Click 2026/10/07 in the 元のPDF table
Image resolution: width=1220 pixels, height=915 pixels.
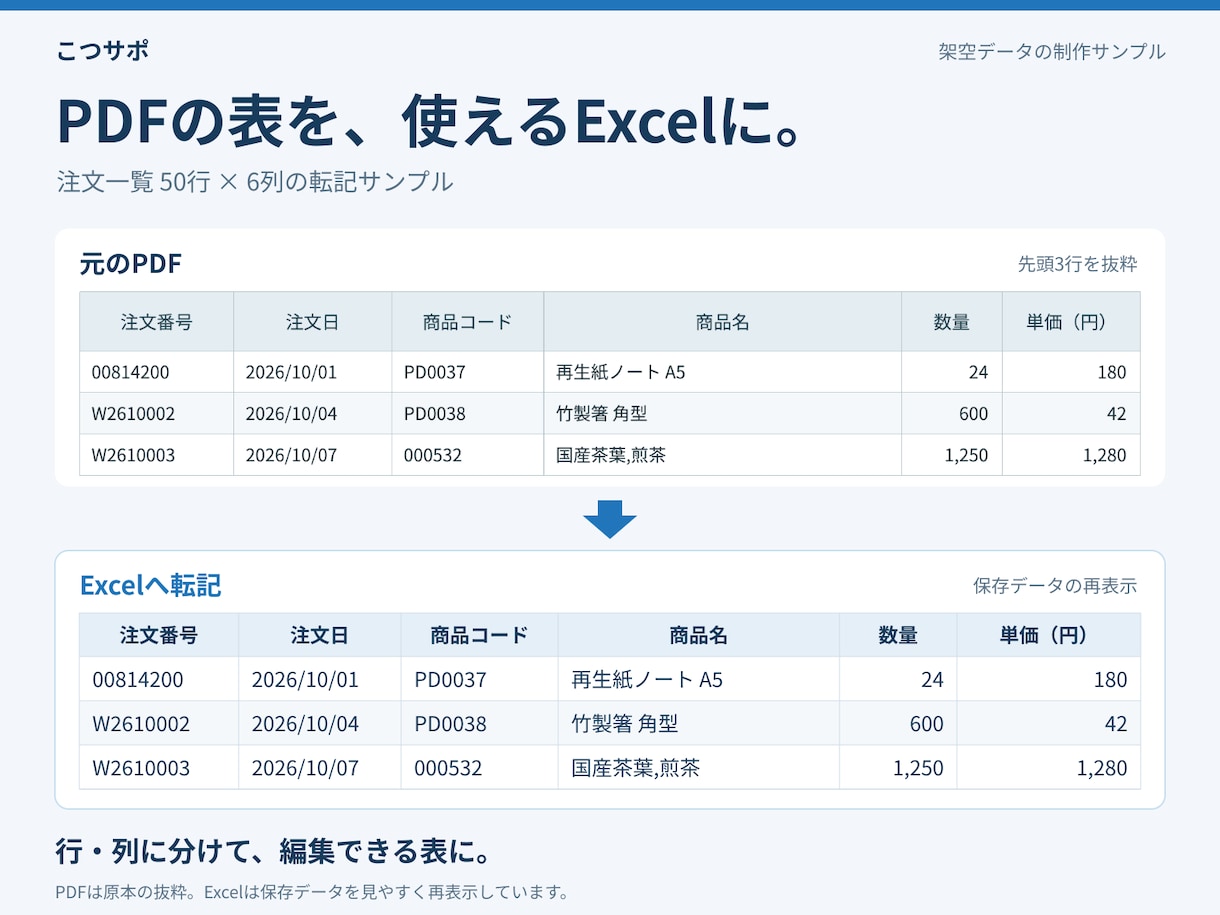[x=291, y=455]
